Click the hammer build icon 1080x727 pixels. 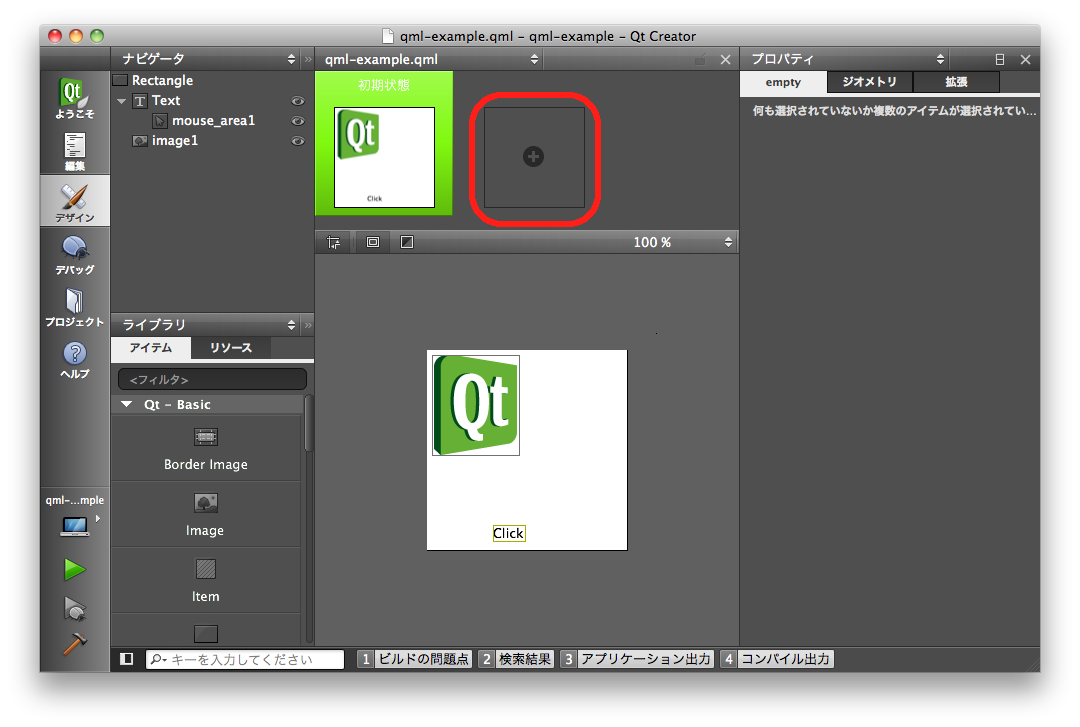click(x=75, y=644)
